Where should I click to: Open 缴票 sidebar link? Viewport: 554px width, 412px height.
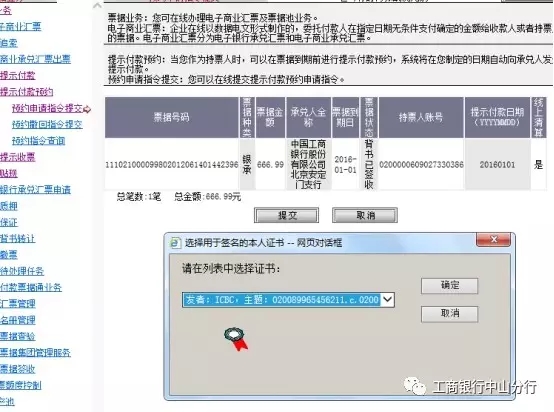9,255
